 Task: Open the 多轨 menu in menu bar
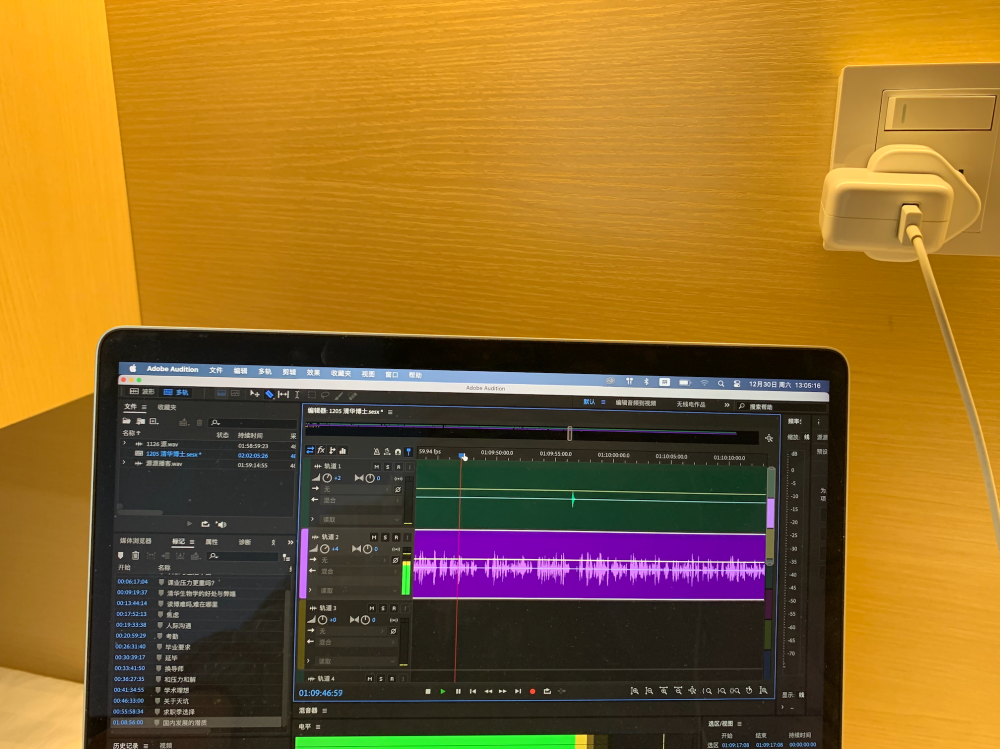tap(265, 371)
